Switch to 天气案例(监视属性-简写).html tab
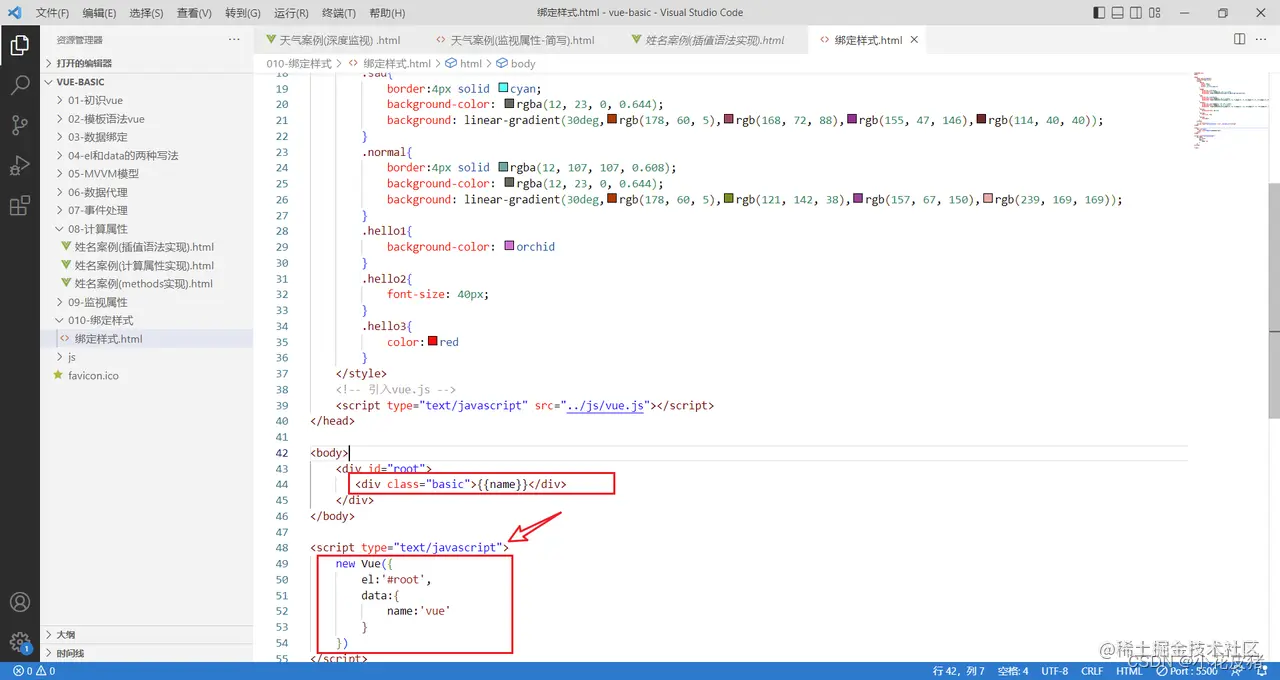The width and height of the screenshot is (1280, 680). pyautogui.click(x=522, y=40)
